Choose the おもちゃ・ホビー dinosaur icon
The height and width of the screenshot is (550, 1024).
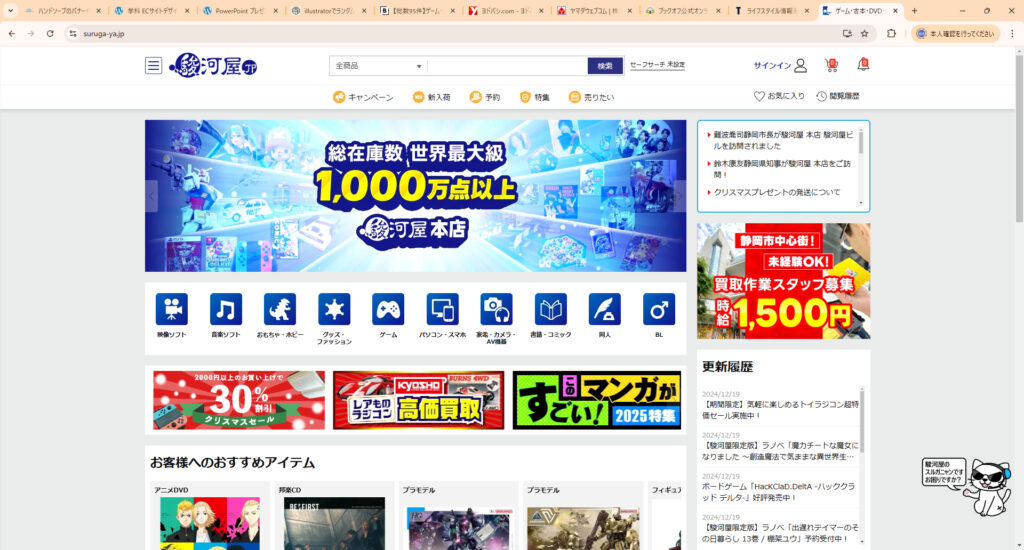280,309
